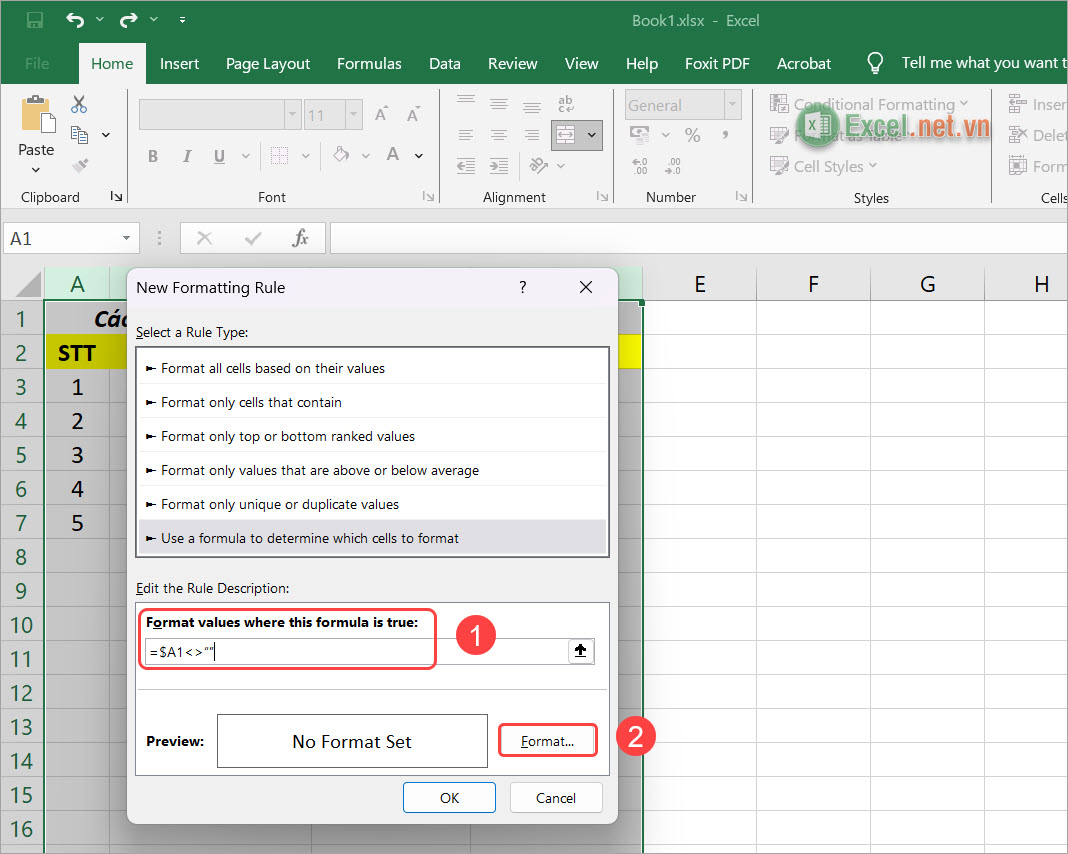Click the Orientation text angle icon
1068x854 pixels.
(539, 165)
